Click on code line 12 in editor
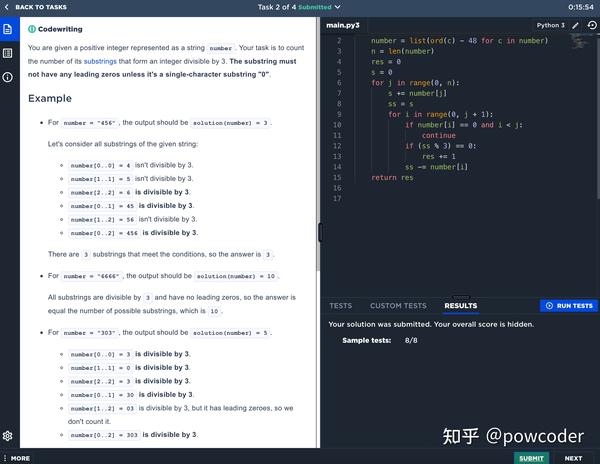This screenshot has height=464, width=600. coord(440,146)
